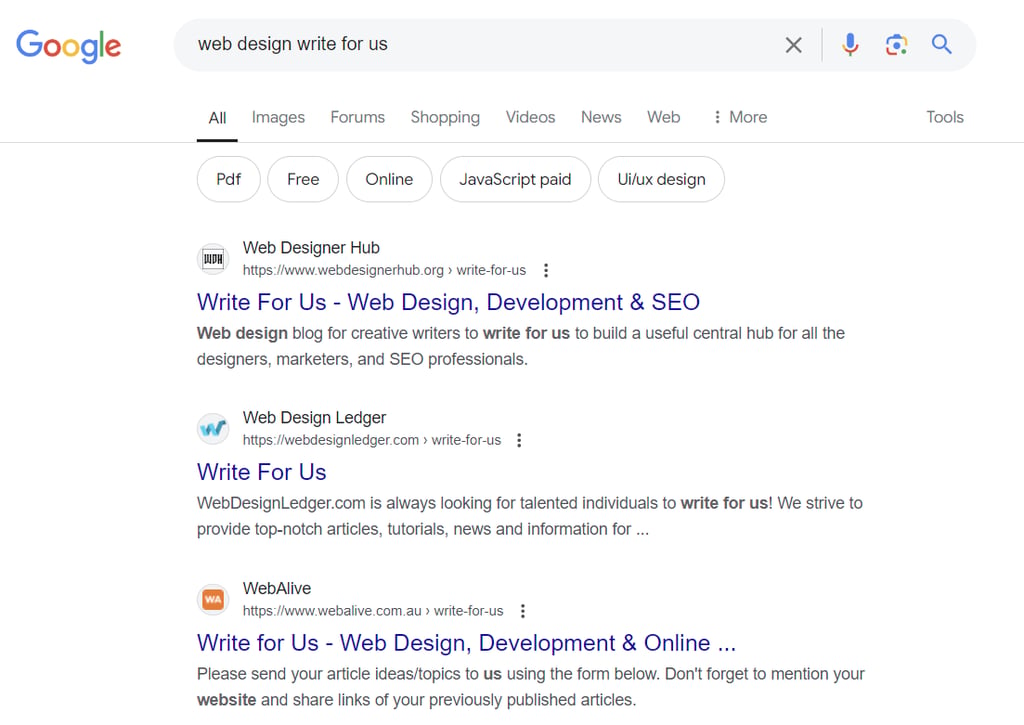The image size is (1024, 725).
Task: Click the Web Design Ledger favicon
Action: (213, 428)
